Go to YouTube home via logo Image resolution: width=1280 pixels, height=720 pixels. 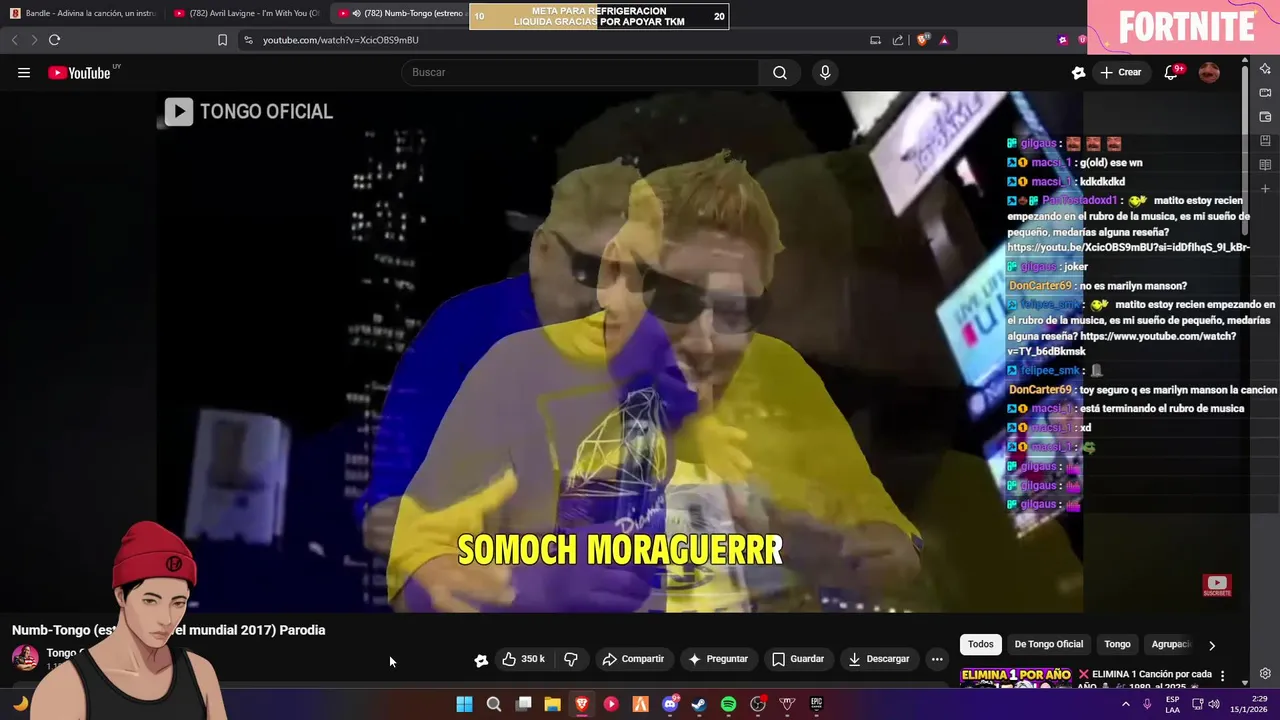click(x=79, y=72)
